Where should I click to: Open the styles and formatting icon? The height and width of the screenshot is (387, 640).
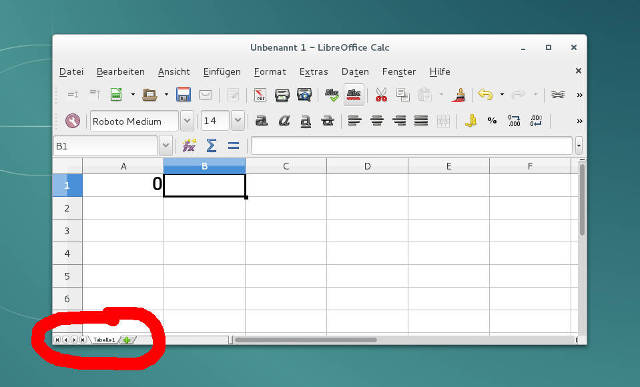[73, 121]
